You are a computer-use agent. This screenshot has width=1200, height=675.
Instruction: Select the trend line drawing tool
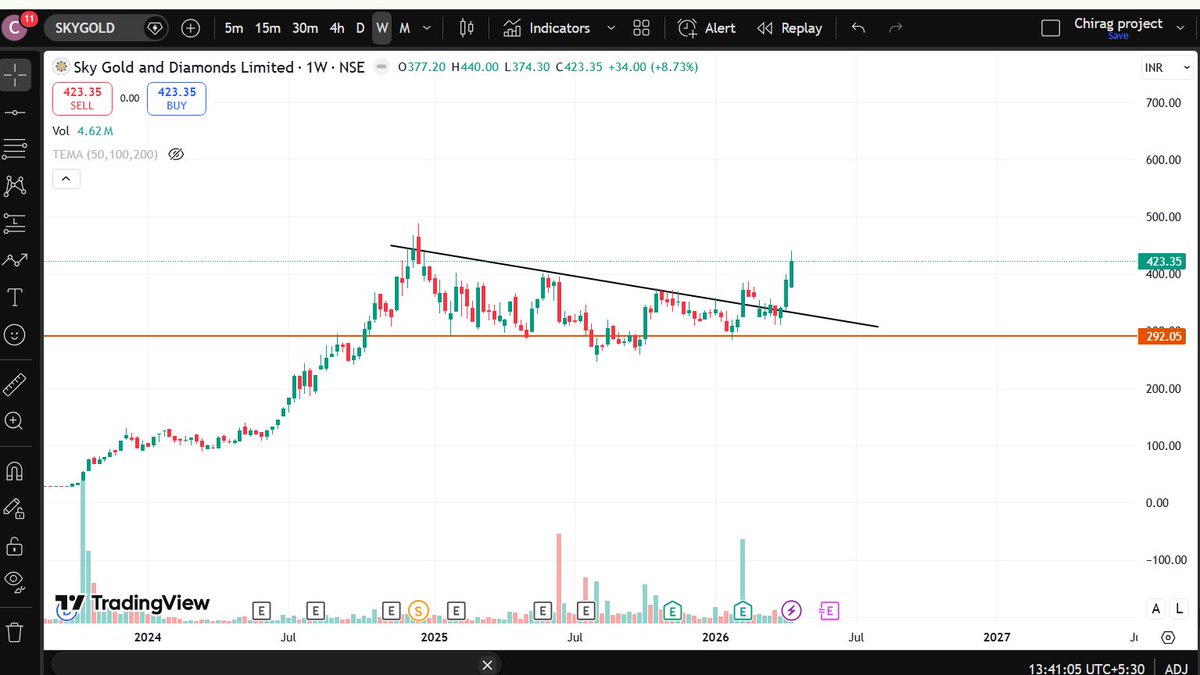[x=15, y=112]
